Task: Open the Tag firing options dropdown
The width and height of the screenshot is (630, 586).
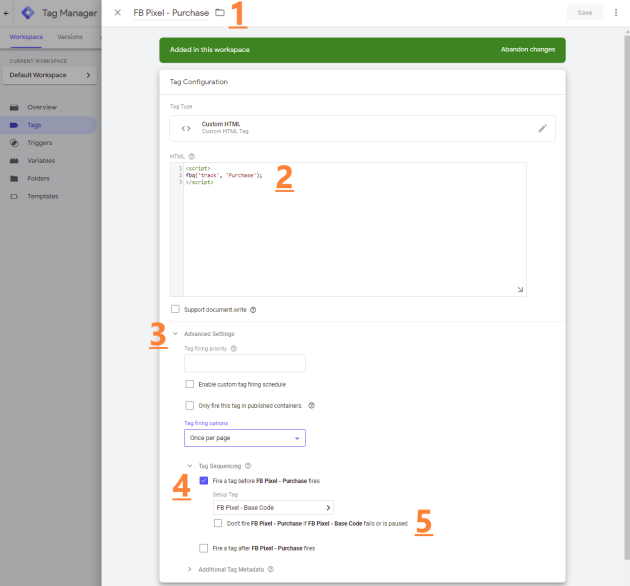Action: pos(245,438)
